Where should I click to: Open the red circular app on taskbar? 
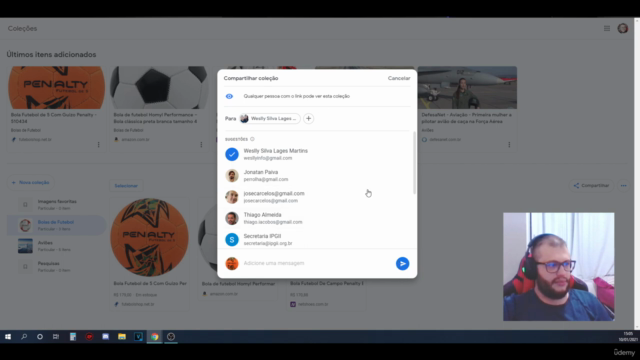coord(89,337)
